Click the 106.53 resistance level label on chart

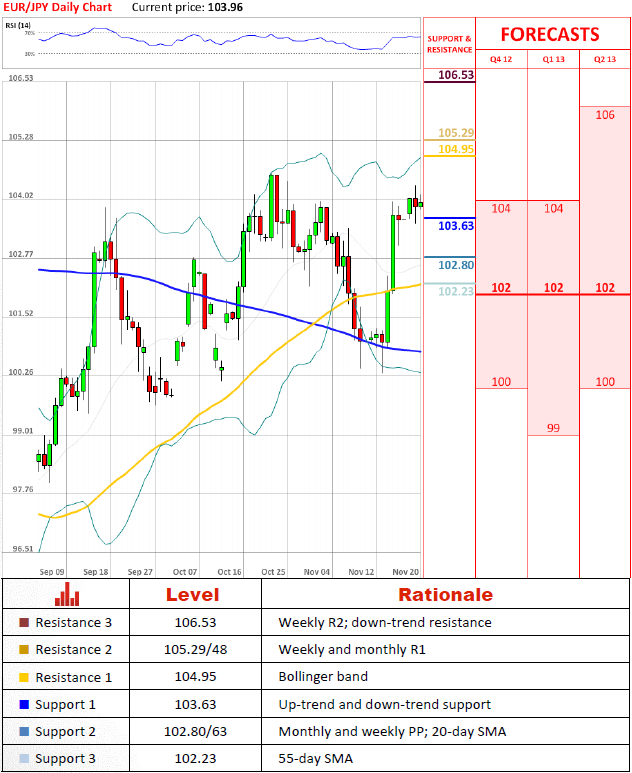pos(455,75)
